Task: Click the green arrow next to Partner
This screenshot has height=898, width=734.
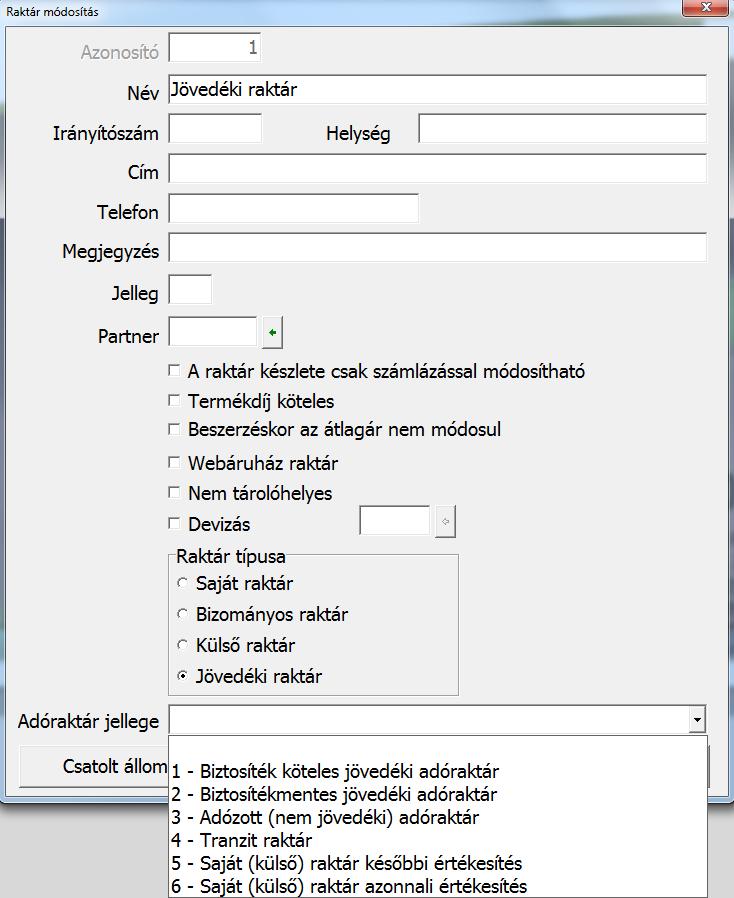Action: coord(273,333)
